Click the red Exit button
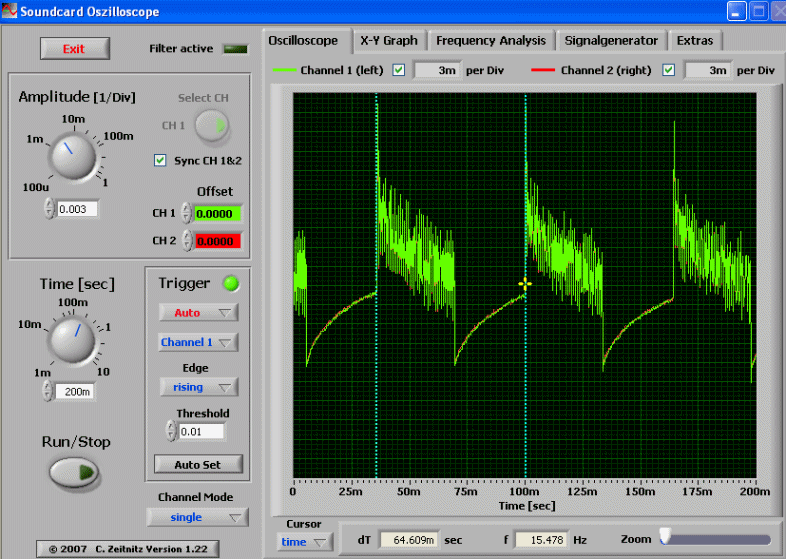This screenshot has height=559, width=786. click(75, 49)
